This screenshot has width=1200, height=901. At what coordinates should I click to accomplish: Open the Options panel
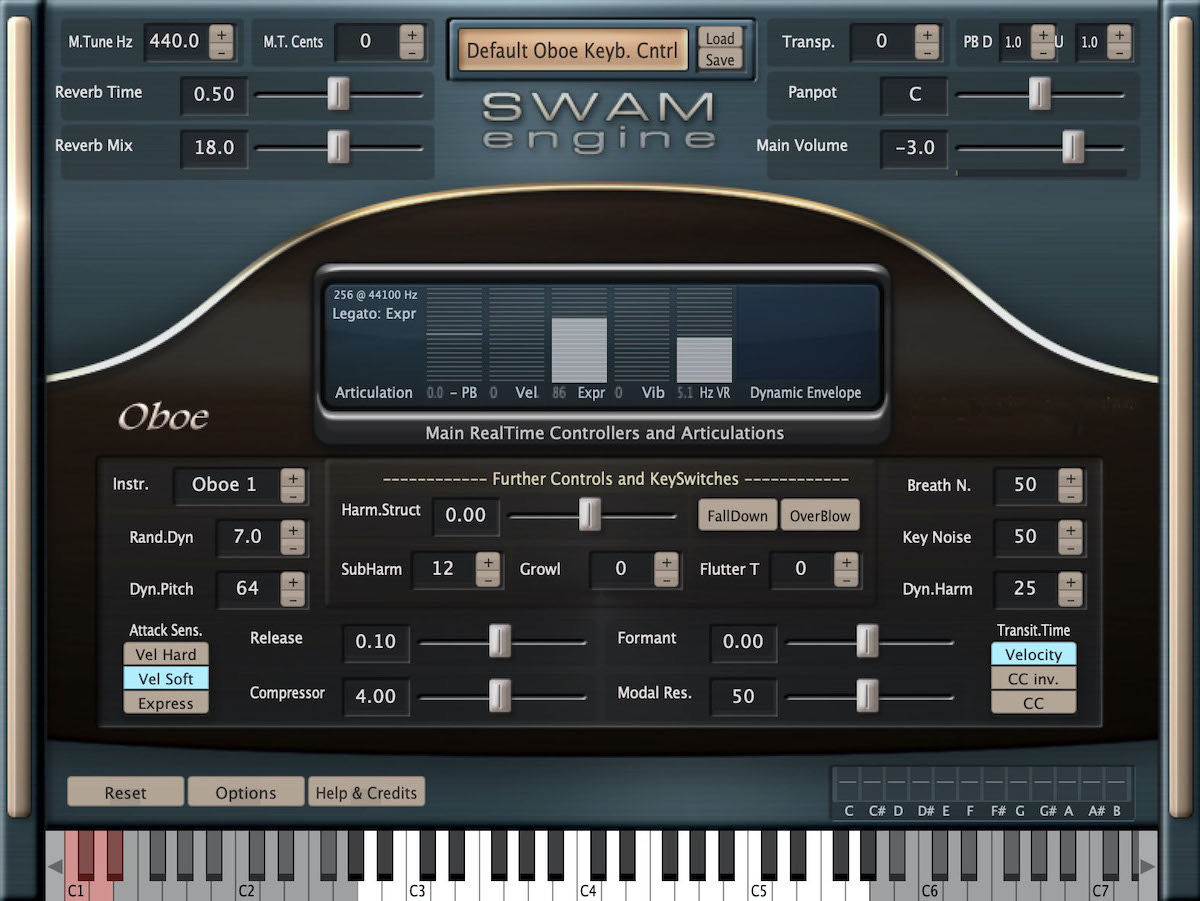pos(246,792)
